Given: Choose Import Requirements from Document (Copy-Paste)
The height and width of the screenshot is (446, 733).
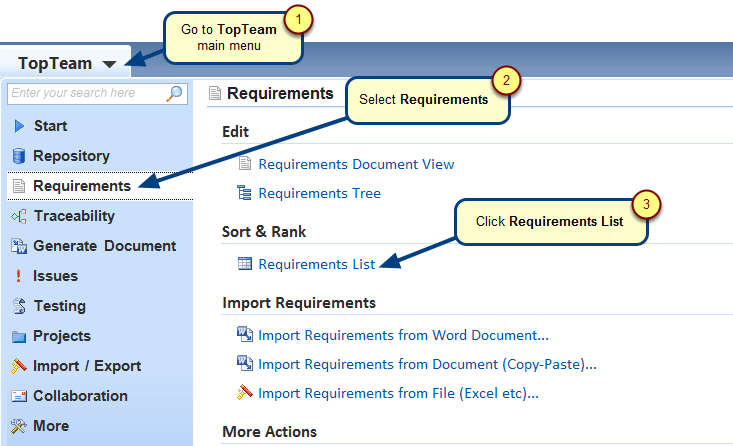Looking at the screenshot, I should click(x=427, y=364).
